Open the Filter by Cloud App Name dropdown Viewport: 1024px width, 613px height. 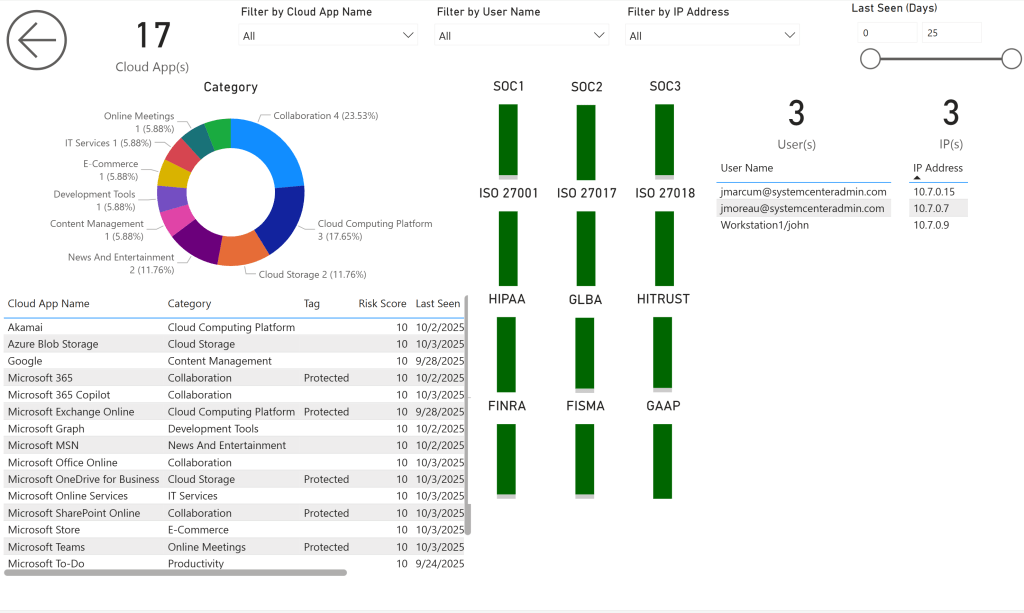[328, 35]
